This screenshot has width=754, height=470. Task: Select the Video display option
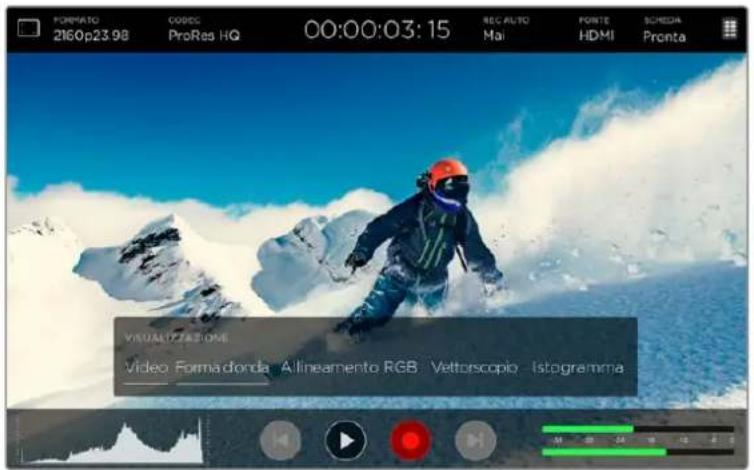(x=146, y=368)
